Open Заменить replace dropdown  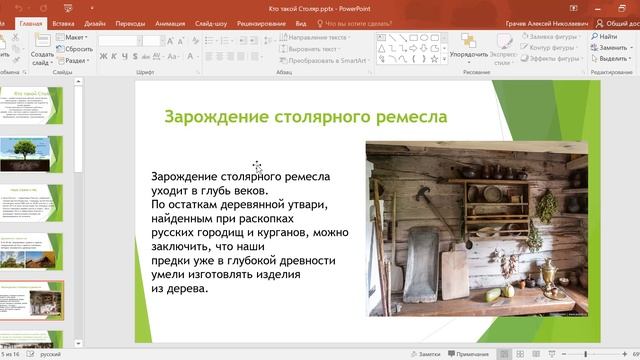611,48
